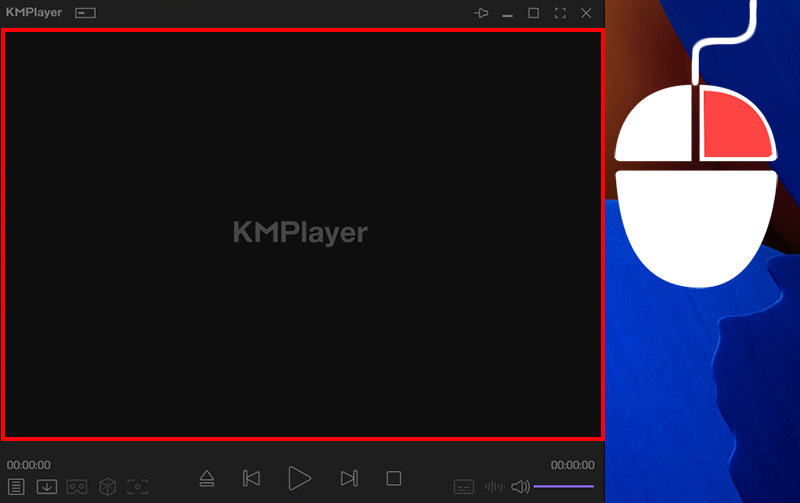Image resolution: width=800 pixels, height=503 pixels.
Task: Open the KMPlayer logo menu in title bar
Action: [34, 12]
